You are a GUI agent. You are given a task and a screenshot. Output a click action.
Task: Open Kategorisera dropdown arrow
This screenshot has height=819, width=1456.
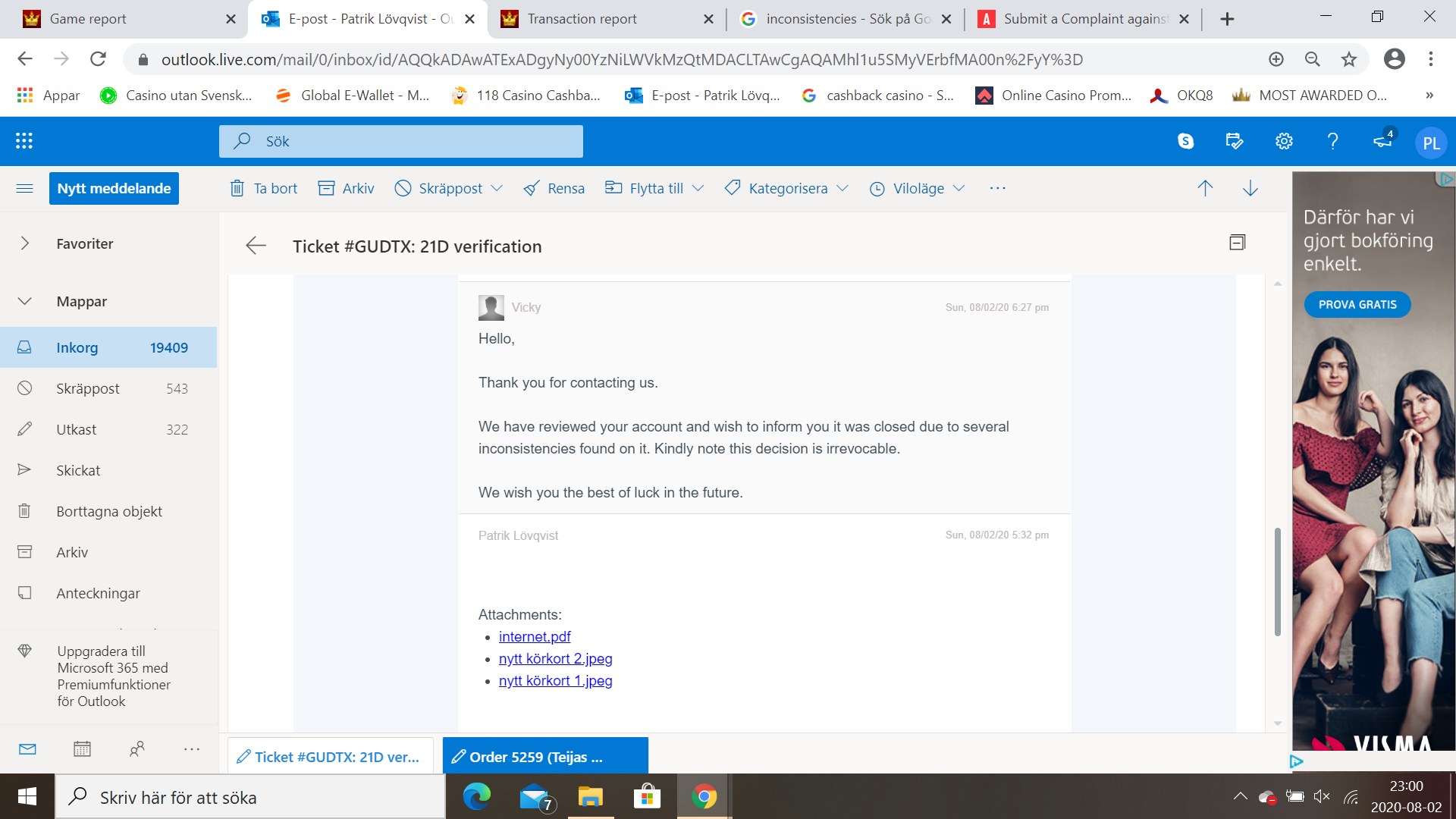point(843,188)
